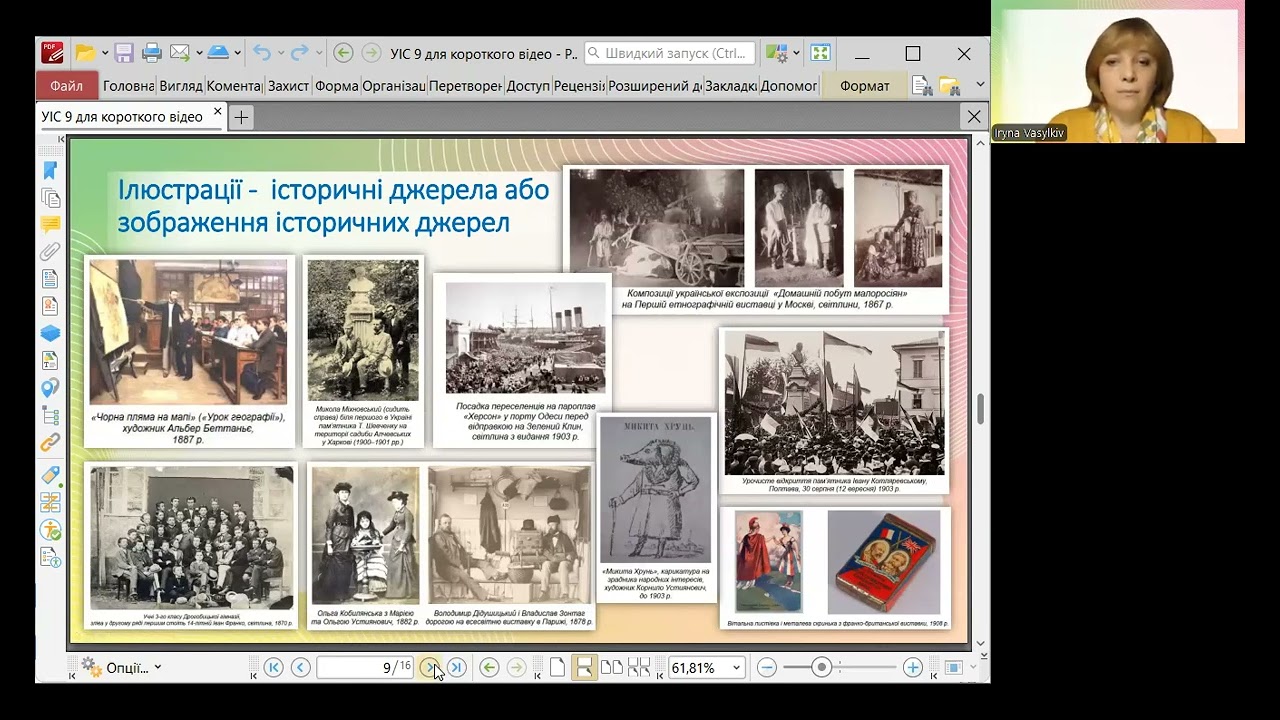The image size is (1280, 720).
Task: Expand the Scan dropdown arrow
Action: (237, 53)
